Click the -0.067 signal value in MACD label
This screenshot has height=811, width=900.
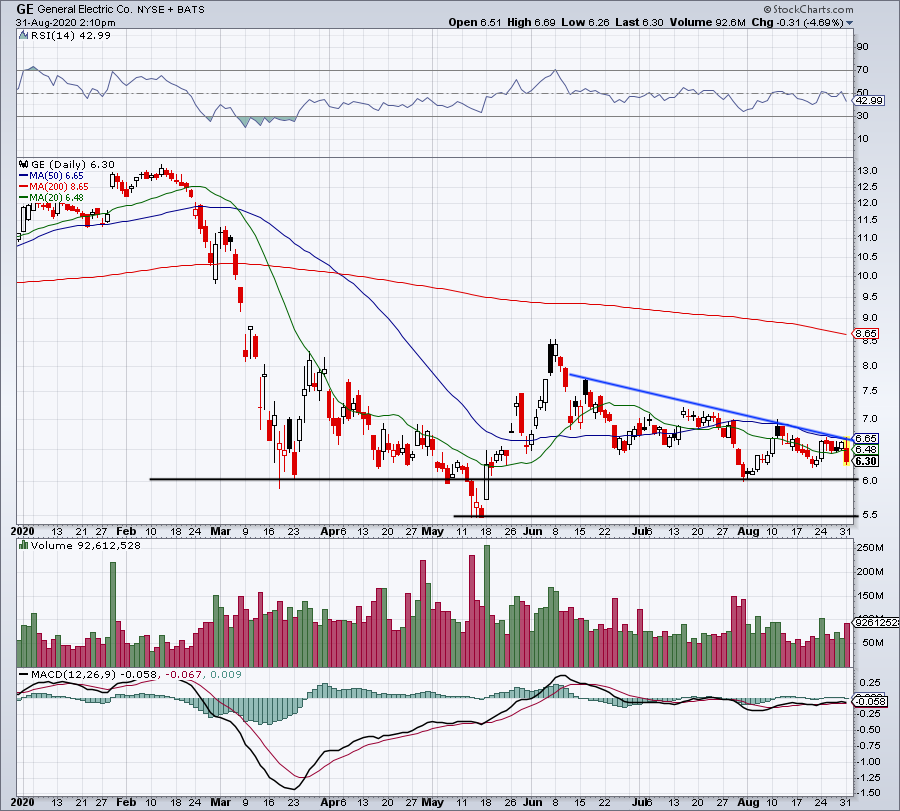click(x=184, y=674)
